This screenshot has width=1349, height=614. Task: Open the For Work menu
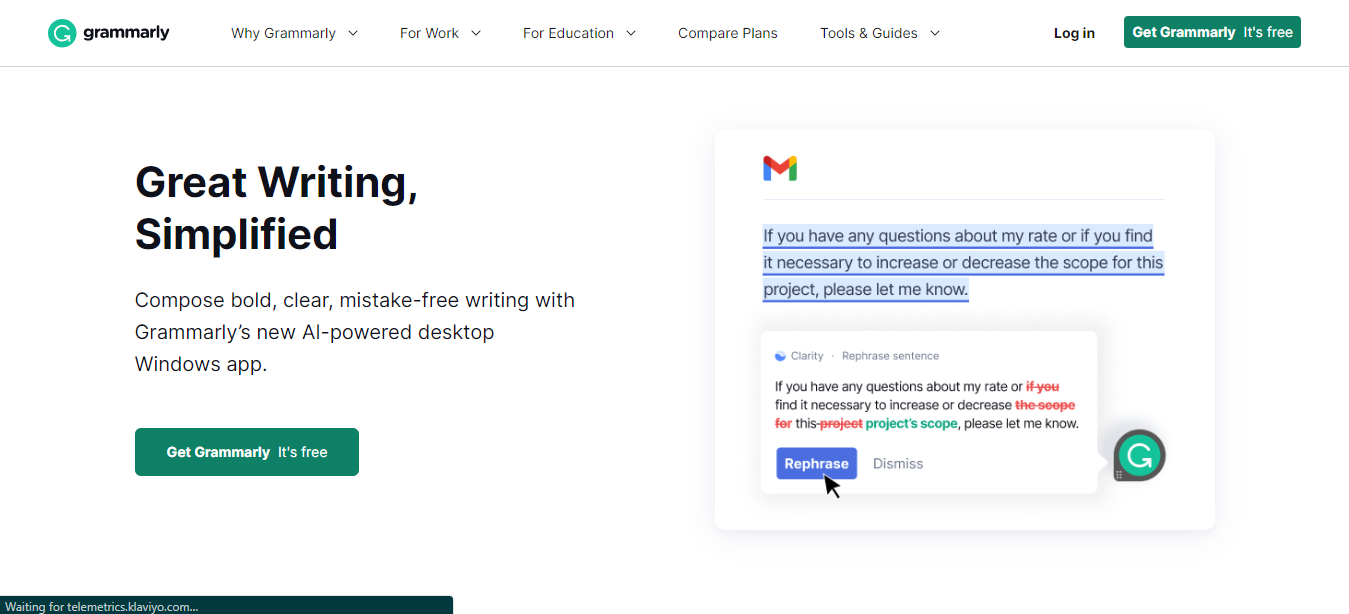[429, 33]
